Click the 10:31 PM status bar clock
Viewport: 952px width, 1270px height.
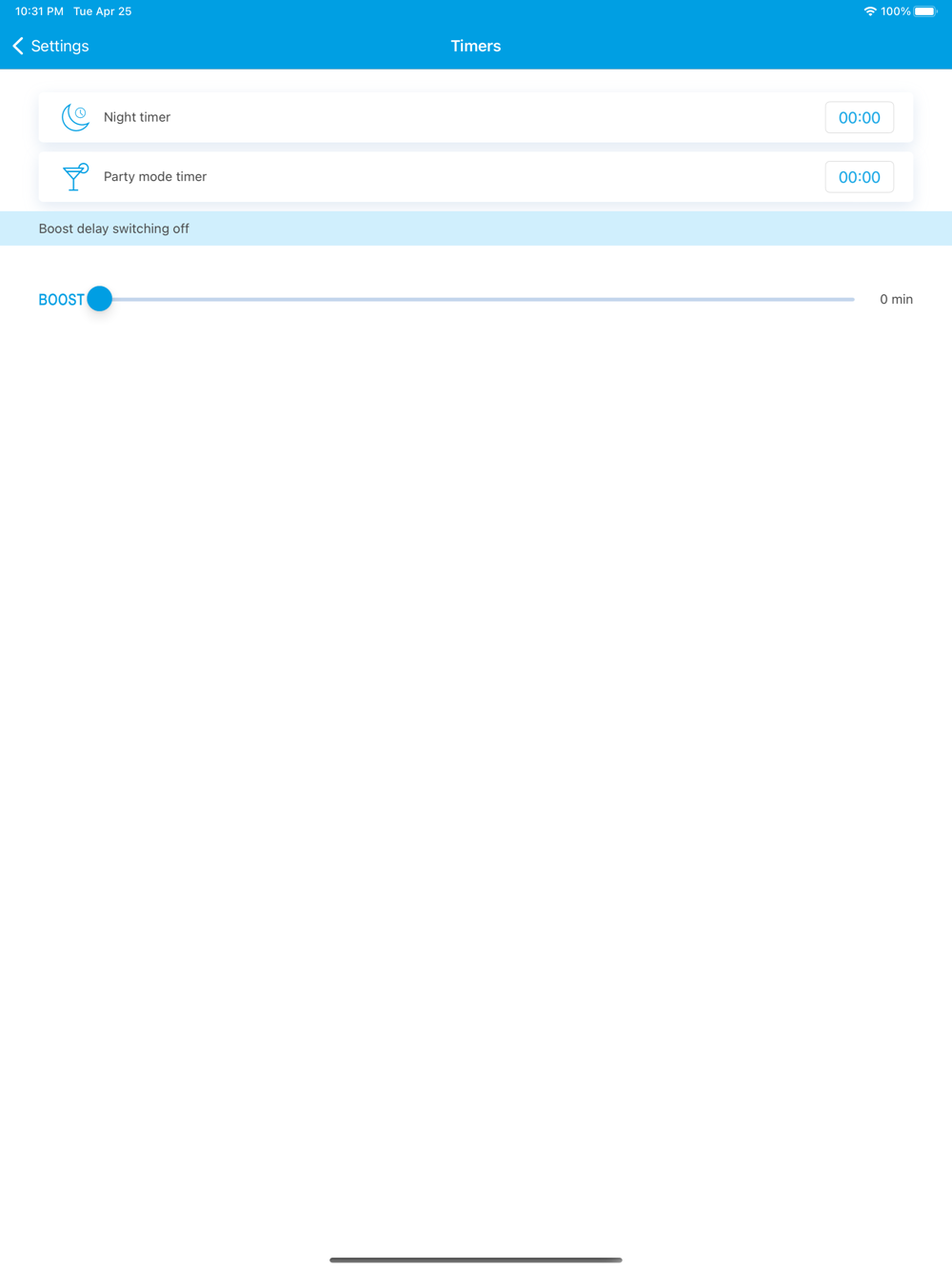(x=39, y=11)
